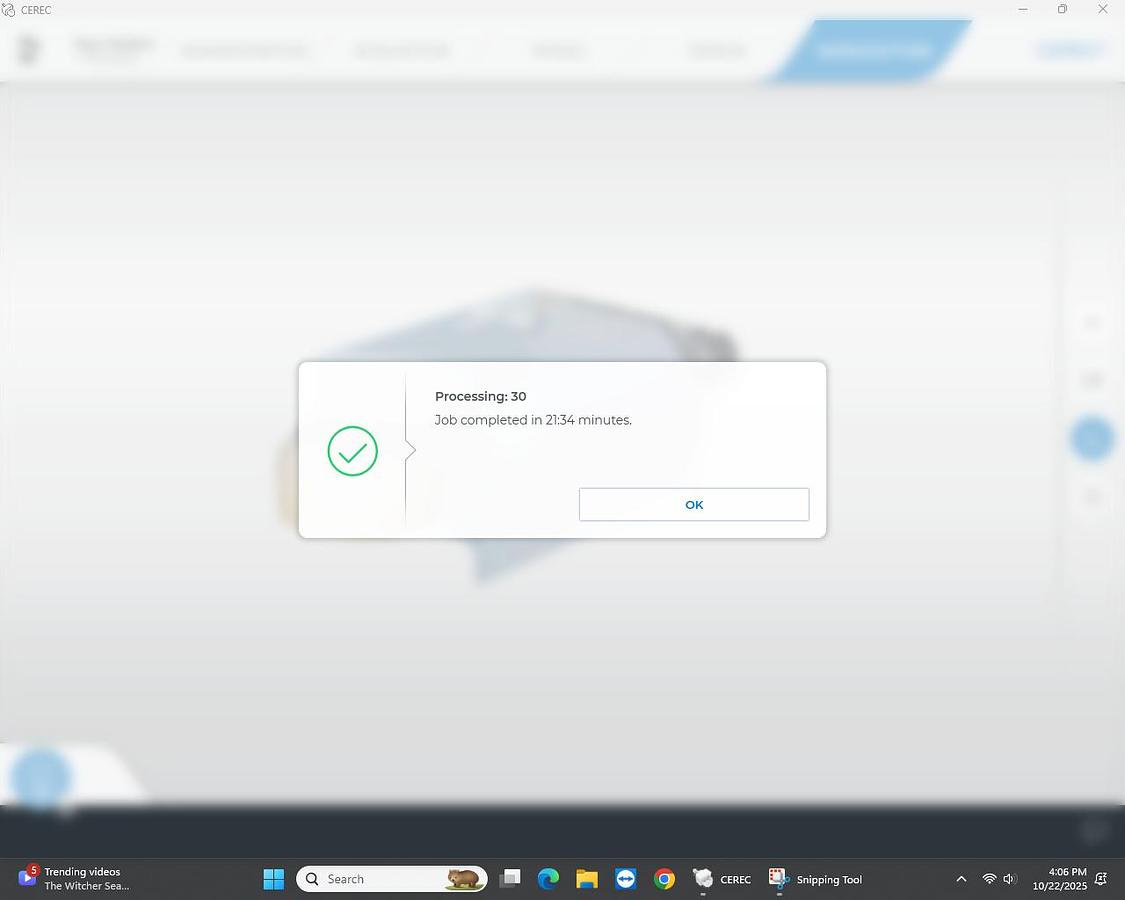This screenshot has width=1125, height=900.
Task: Open the clock and date panel
Action: click(1059, 879)
